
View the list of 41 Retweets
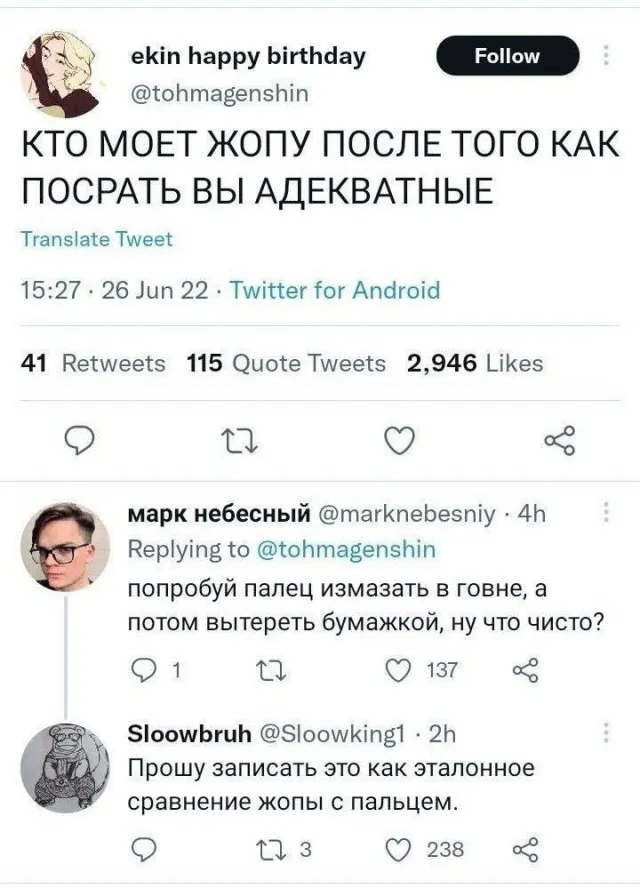[x=94, y=363]
